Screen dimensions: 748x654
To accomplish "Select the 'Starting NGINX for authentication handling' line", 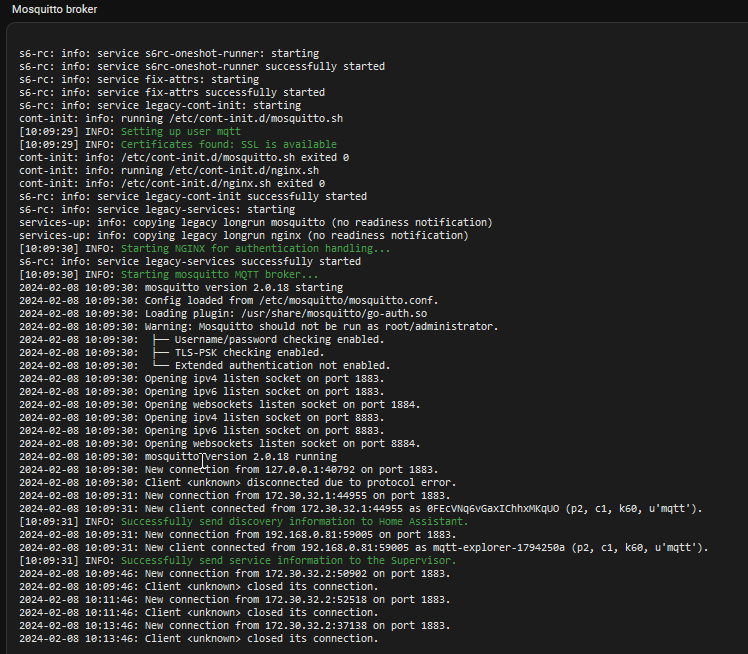I will [205, 249].
